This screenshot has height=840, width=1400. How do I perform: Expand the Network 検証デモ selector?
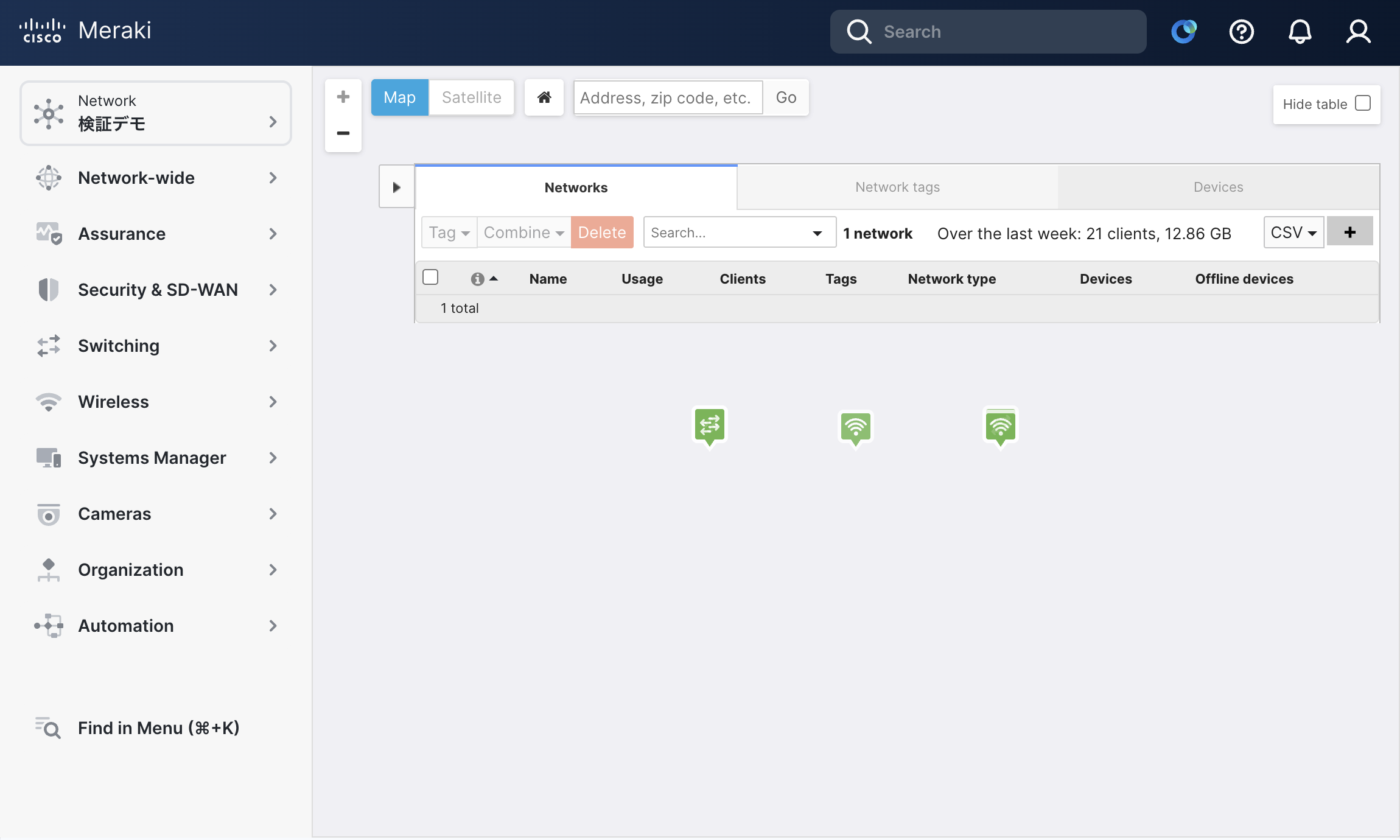[156, 113]
